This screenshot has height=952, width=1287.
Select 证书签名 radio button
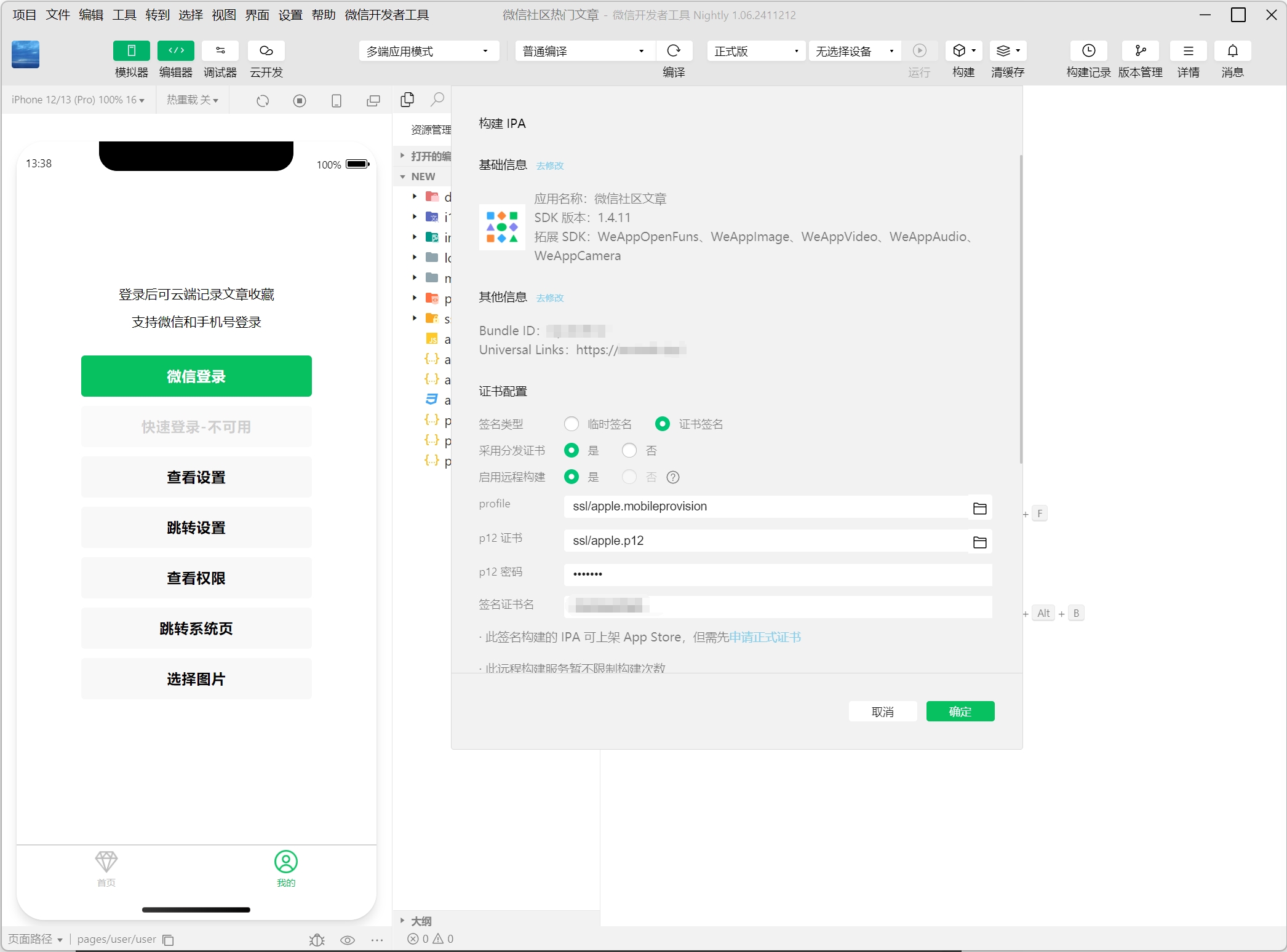pos(663,424)
